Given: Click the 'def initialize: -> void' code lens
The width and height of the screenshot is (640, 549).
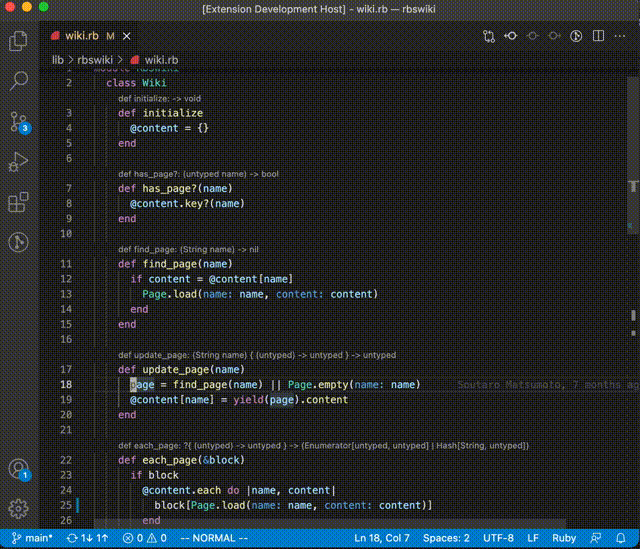Looking at the screenshot, I should click(159, 98).
